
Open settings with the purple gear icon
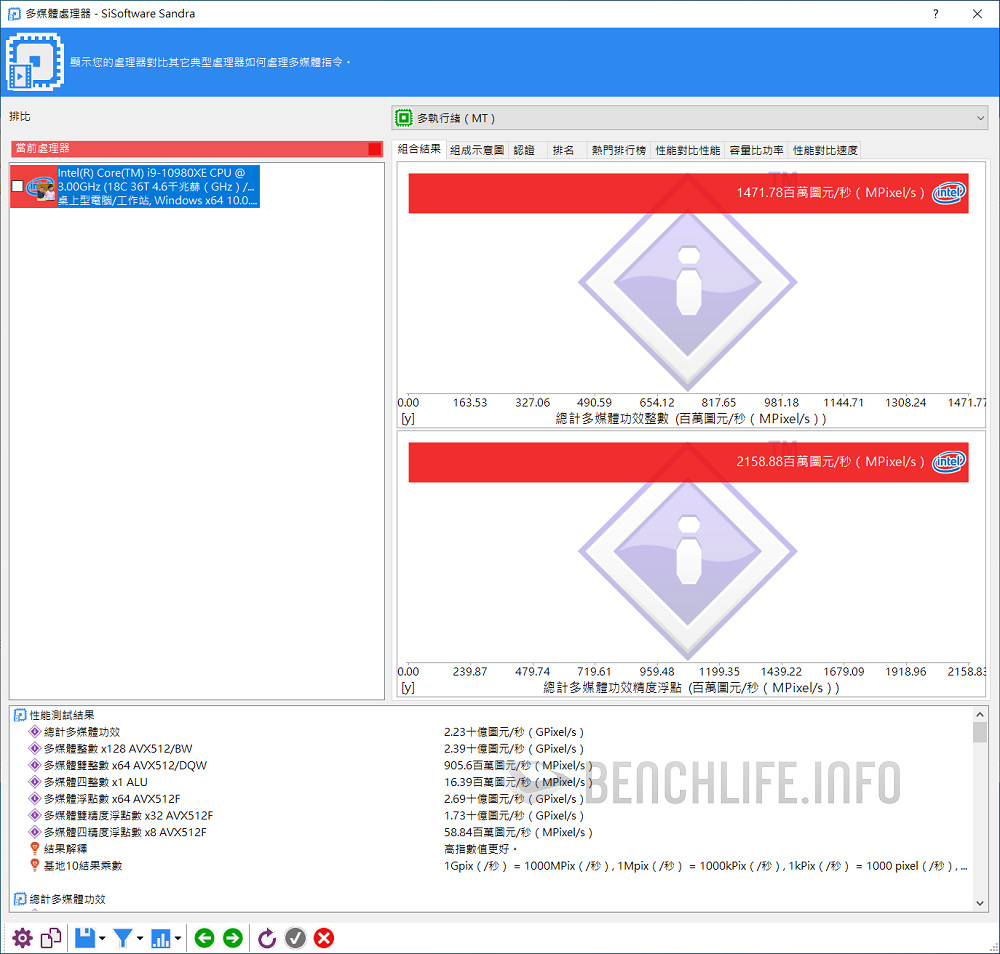pyautogui.click(x=22, y=938)
